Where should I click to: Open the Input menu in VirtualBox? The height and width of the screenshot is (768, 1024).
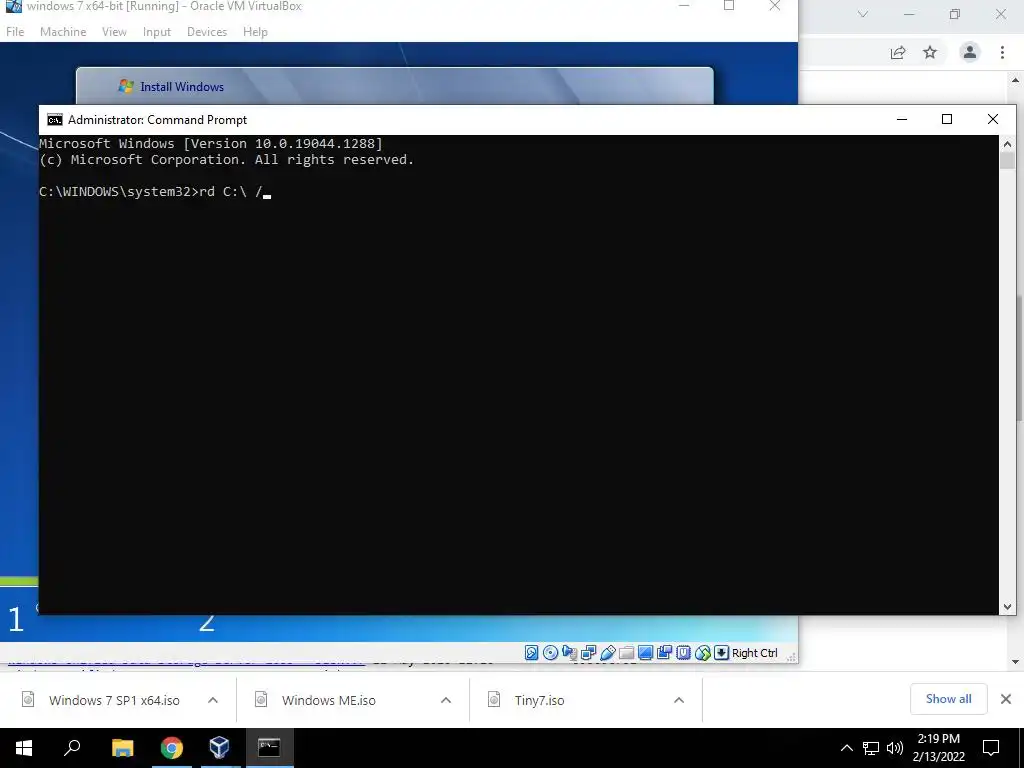(157, 31)
